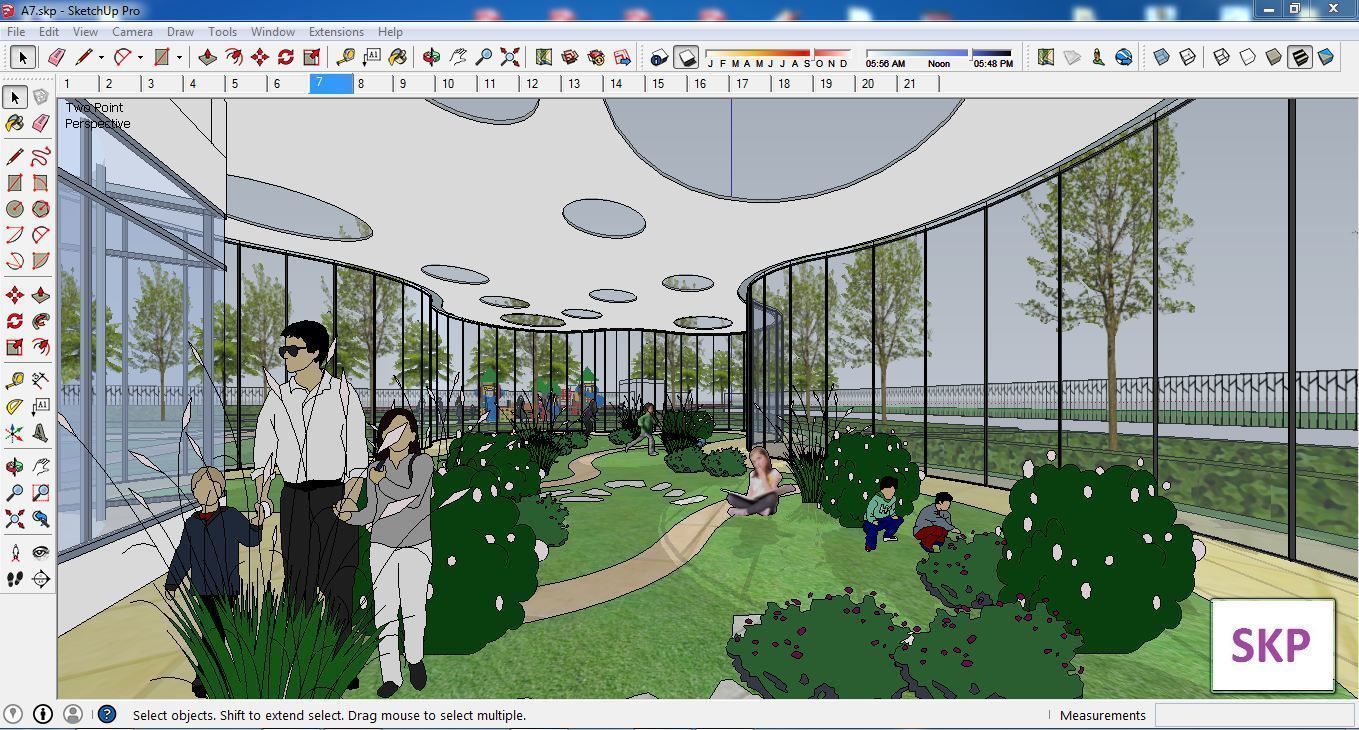The height and width of the screenshot is (730, 1359).
Task: Select the Text label tool in top toolbar
Action: pyautogui.click(x=372, y=57)
